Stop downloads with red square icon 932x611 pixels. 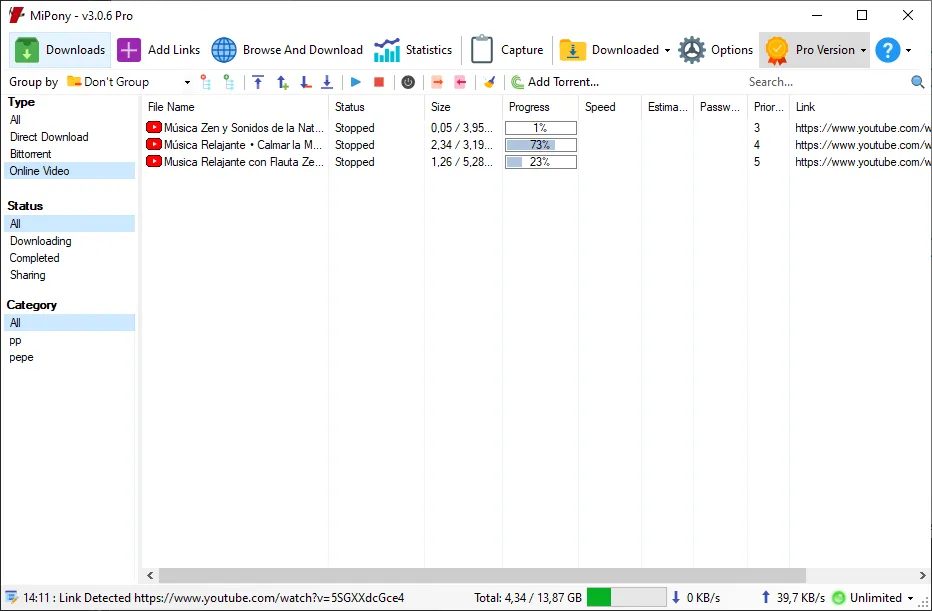[x=379, y=82]
